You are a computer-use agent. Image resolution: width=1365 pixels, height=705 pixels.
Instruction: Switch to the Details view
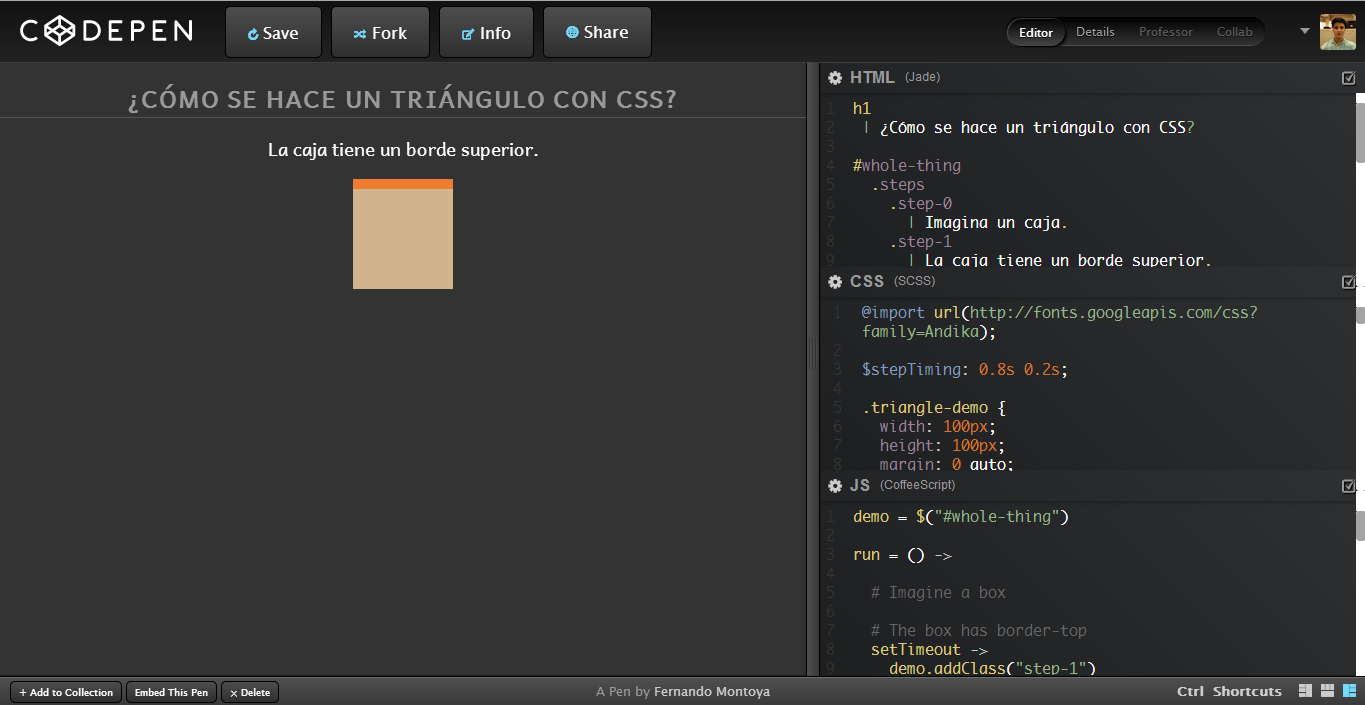coord(1095,32)
